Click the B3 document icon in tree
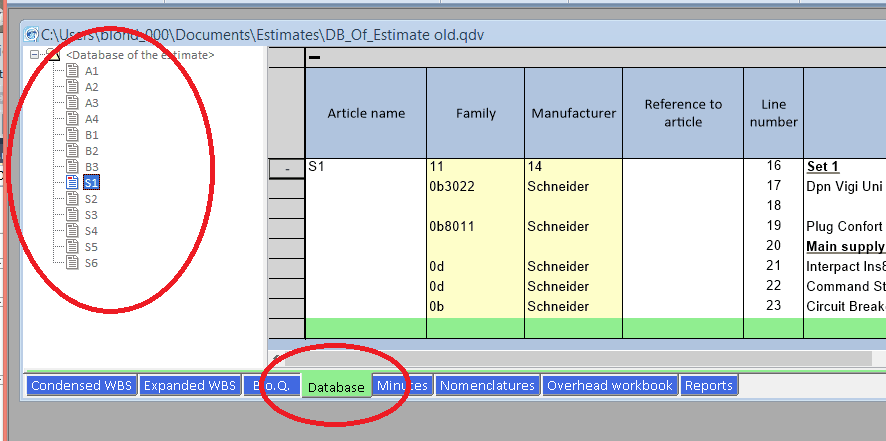The height and width of the screenshot is (441, 886). pyautogui.click(x=72, y=167)
